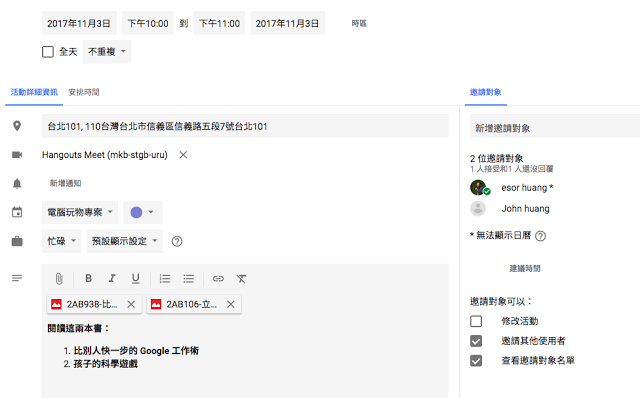The width and height of the screenshot is (640, 398).
Task: Toggle italic formatting
Action: [x=112, y=278]
